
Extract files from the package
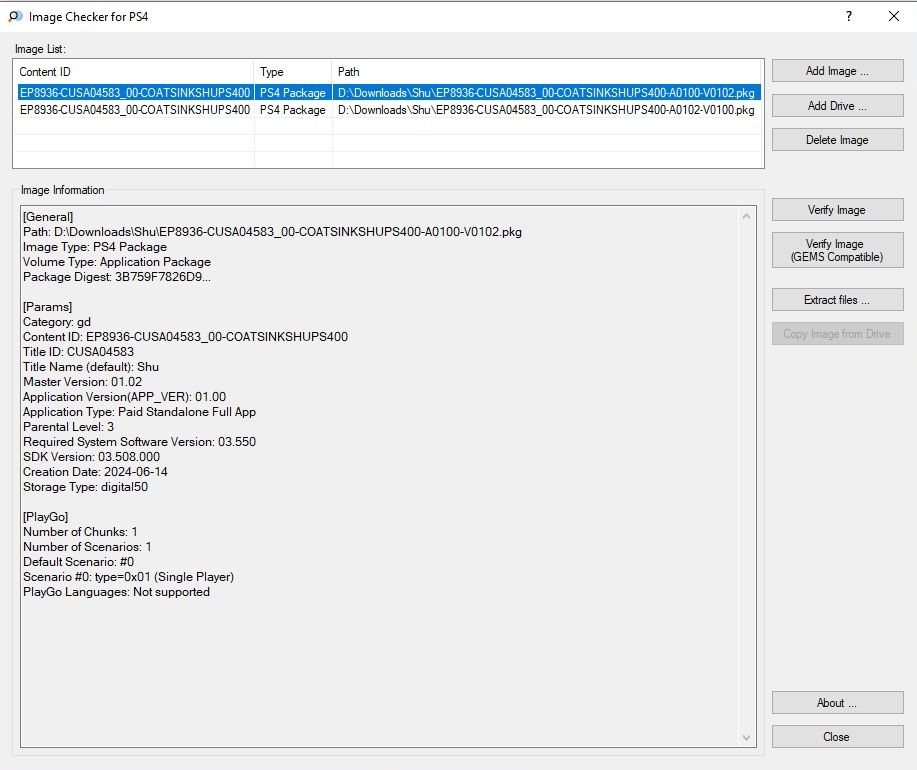point(837,300)
